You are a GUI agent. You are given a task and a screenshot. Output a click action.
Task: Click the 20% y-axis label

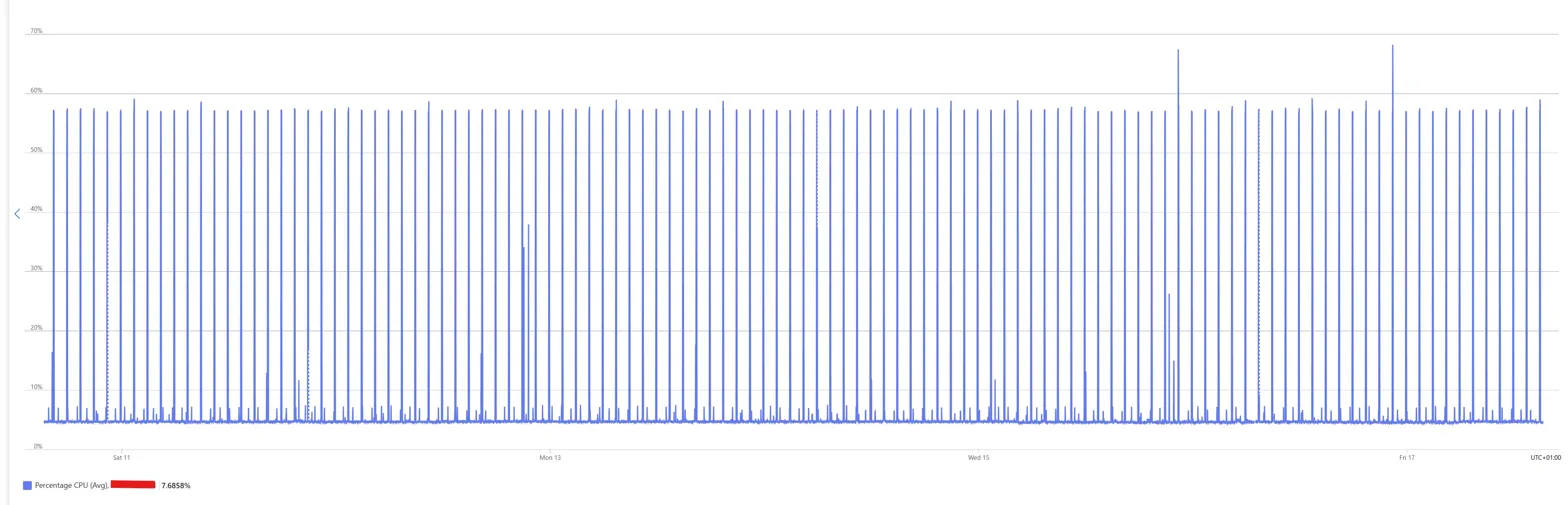click(x=36, y=328)
